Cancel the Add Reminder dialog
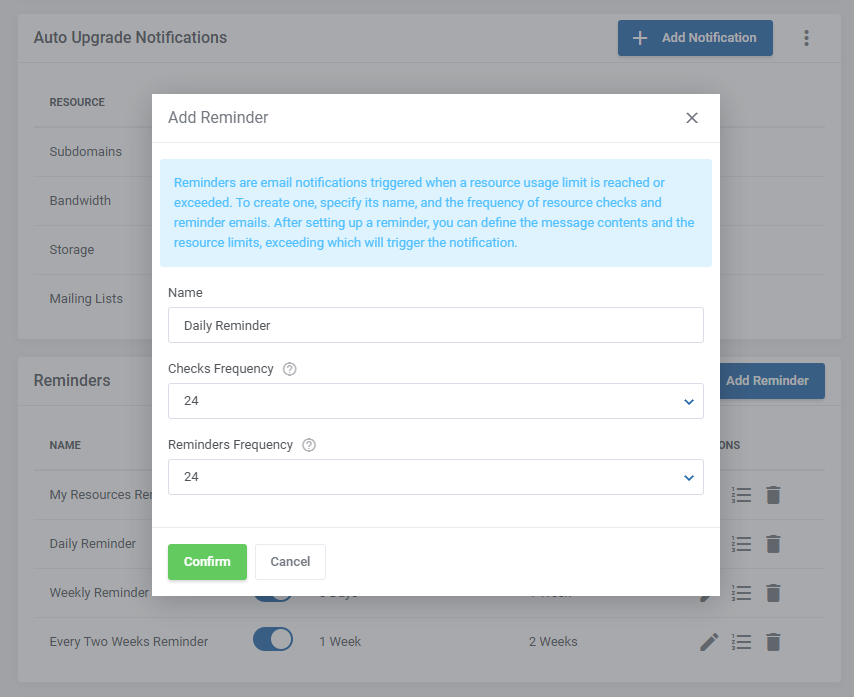 point(290,561)
